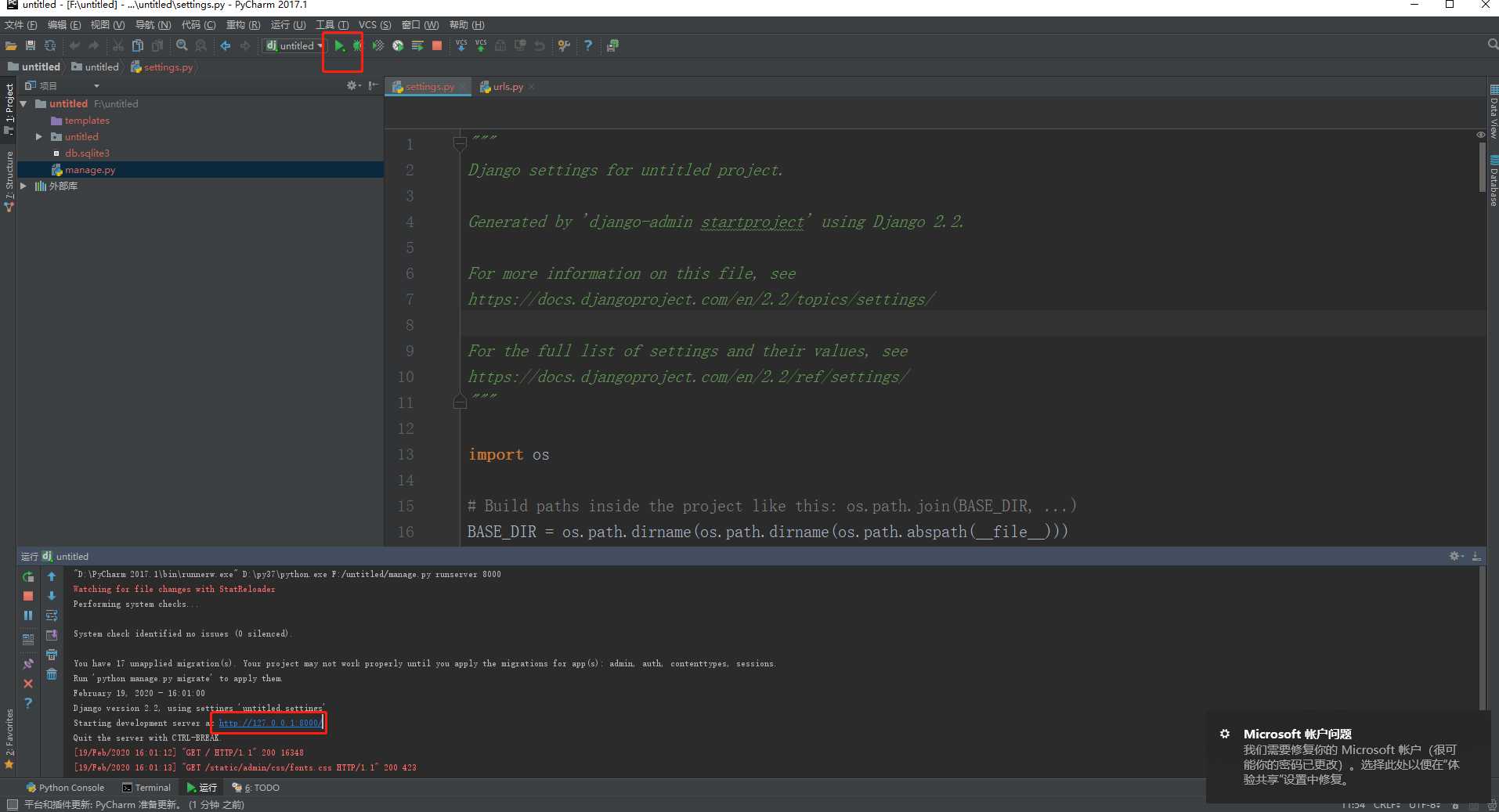Open Run panel help question mark
This screenshot has height=812, width=1499.
[x=28, y=703]
